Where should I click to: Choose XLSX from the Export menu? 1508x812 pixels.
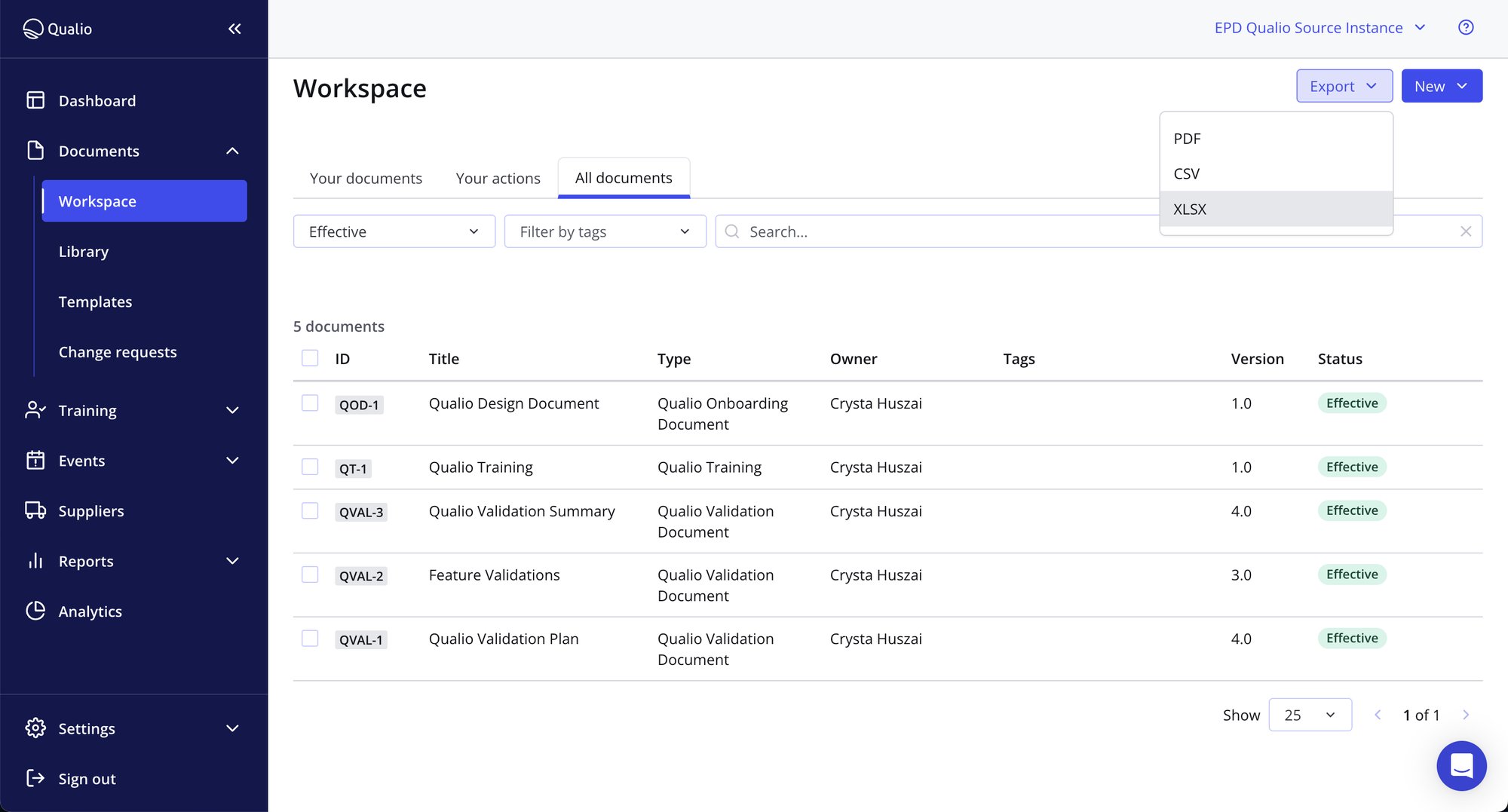1190,209
